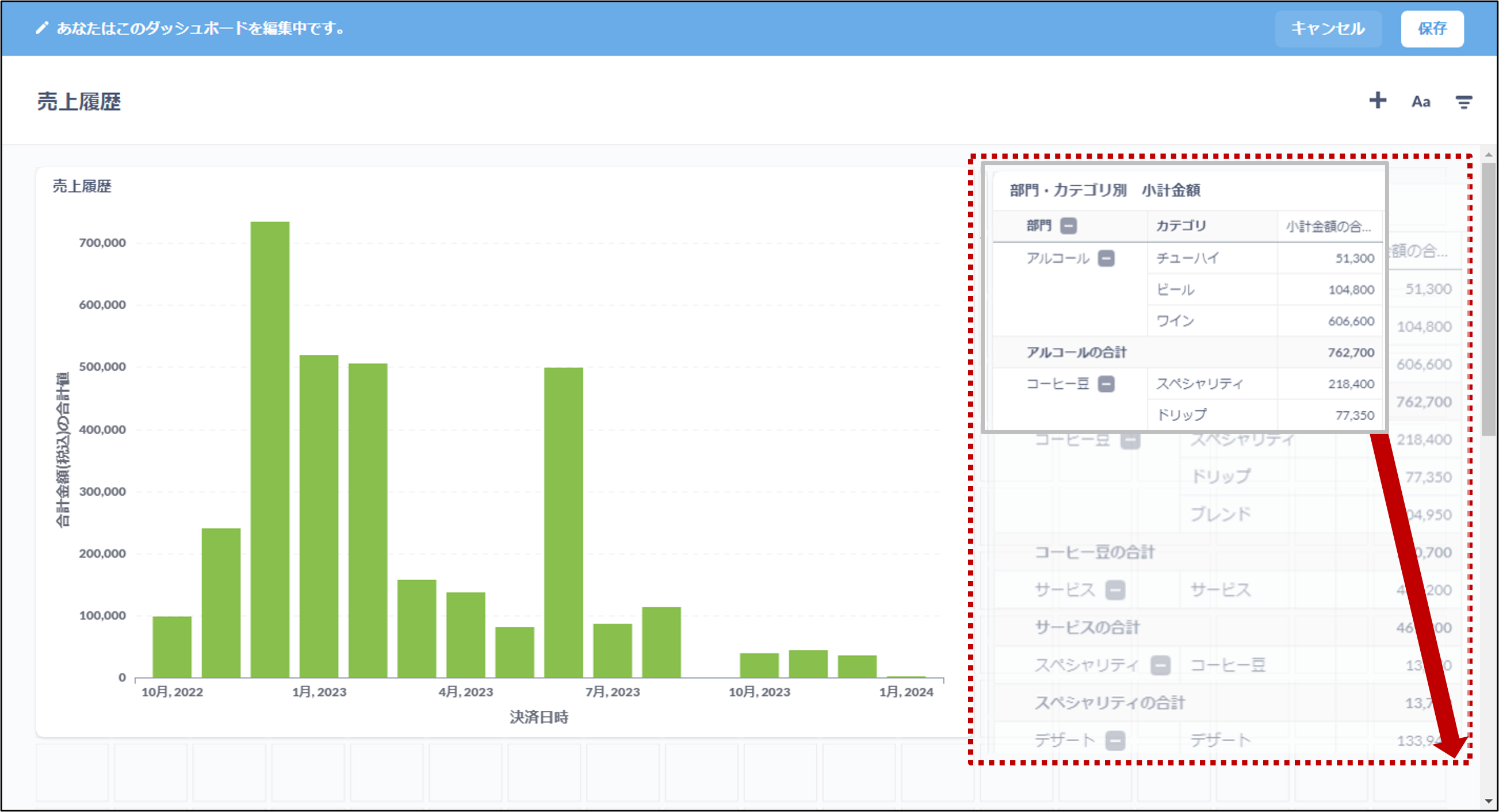
Task: Collapse the faded デザート row group
Action: point(1115,741)
